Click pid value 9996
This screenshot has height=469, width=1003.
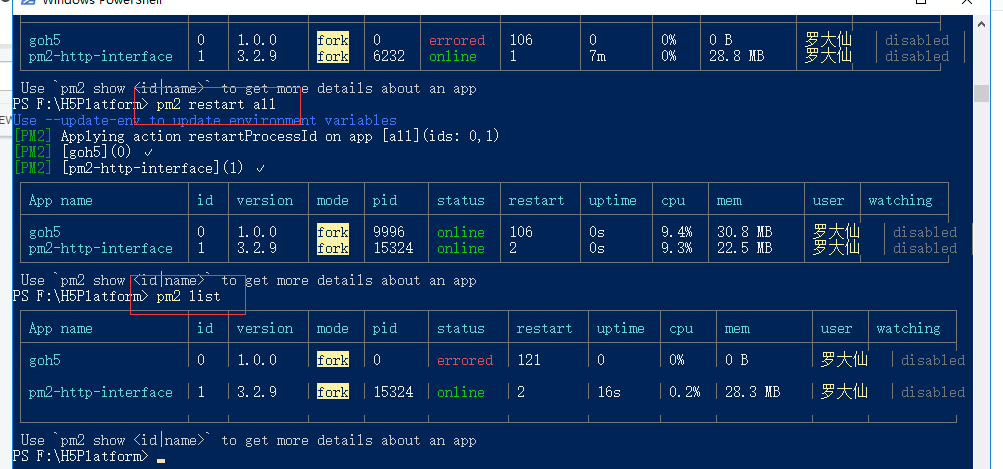pos(389,232)
